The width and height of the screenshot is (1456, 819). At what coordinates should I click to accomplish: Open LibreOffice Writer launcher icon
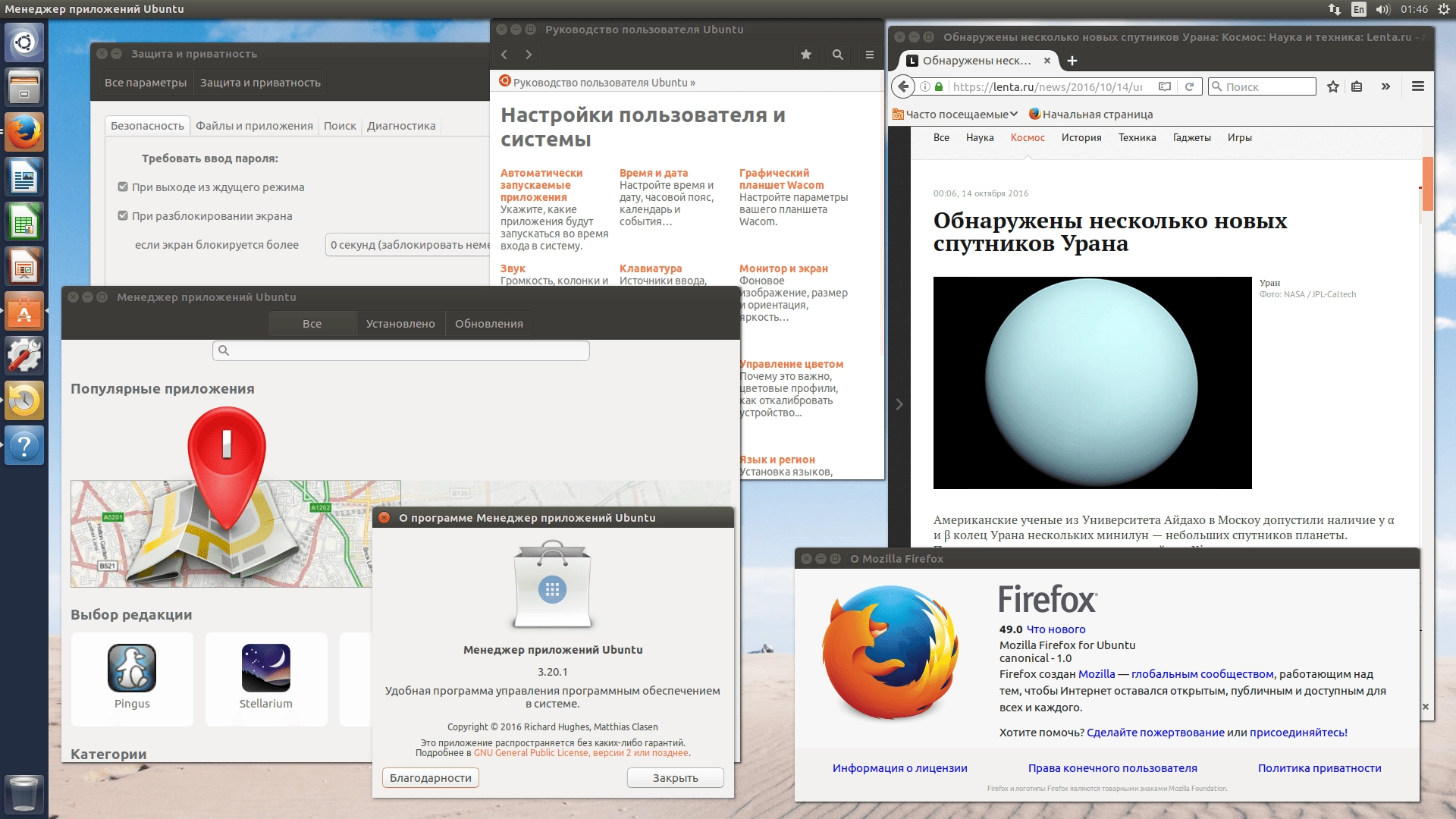point(24,177)
